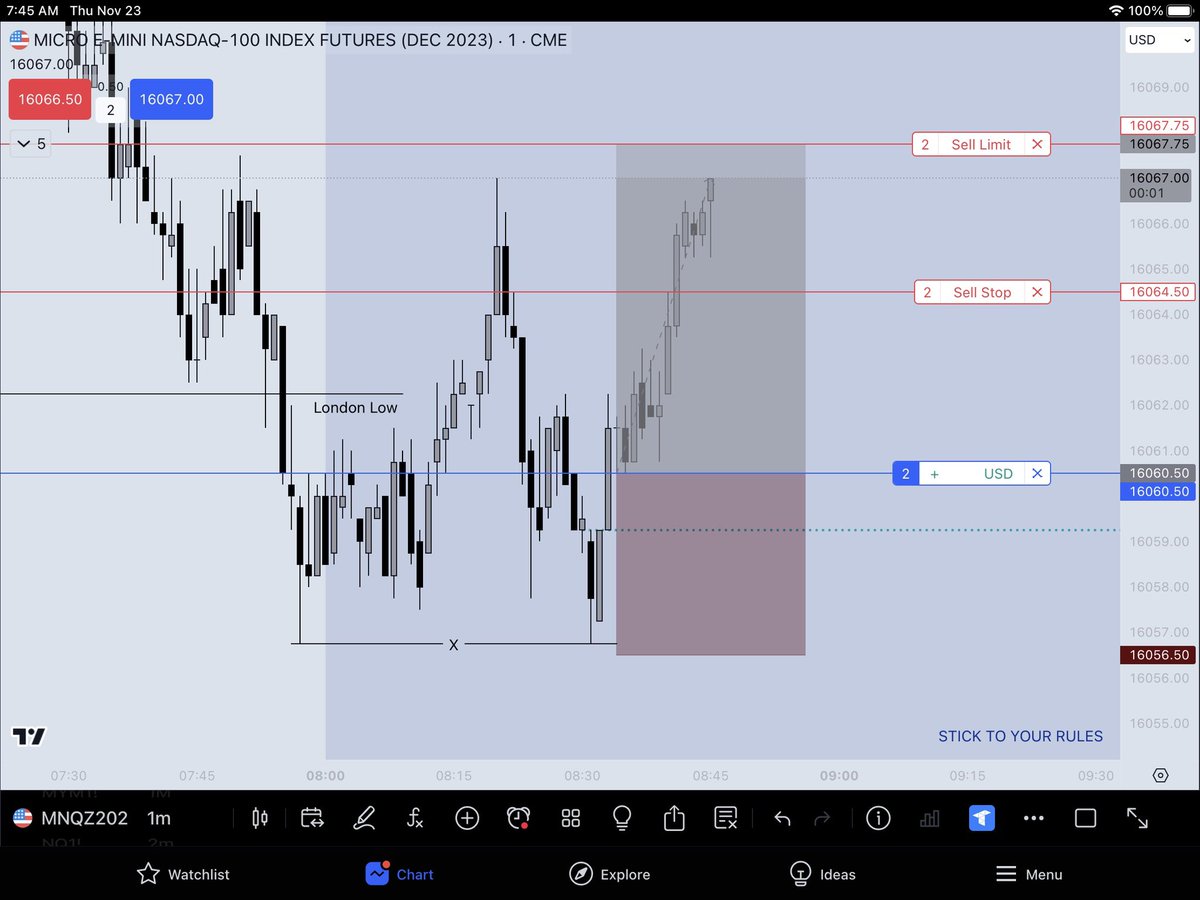The width and height of the screenshot is (1200, 900).
Task: Select the London Low text label
Action: point(355,407)
